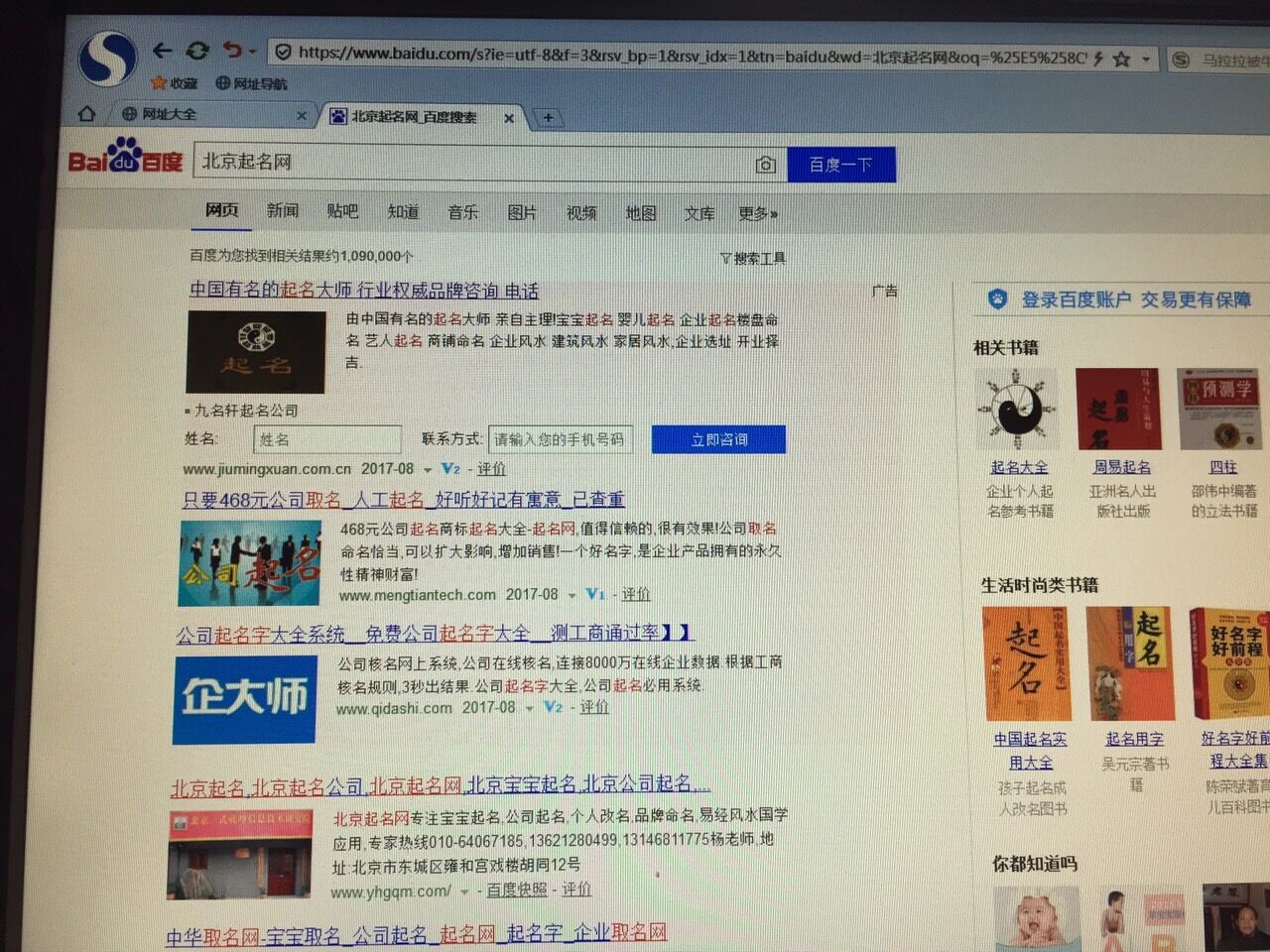Expand dropdown after www.mengtiantech.com date
The height and width of the screenshot is (952, 1270).
tap(571, 596)
